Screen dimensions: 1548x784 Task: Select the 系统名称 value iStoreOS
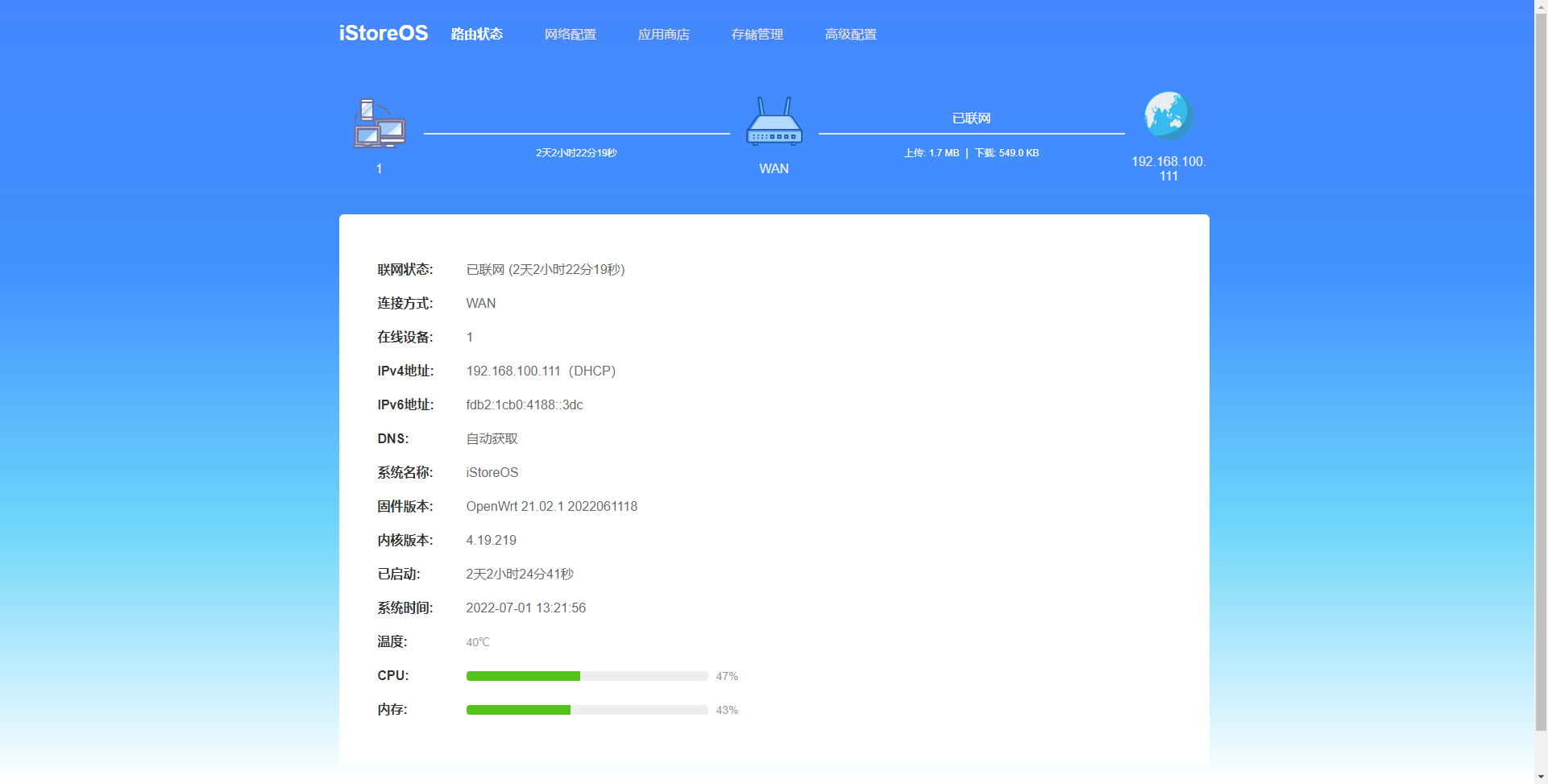click(x=492, y=472)
